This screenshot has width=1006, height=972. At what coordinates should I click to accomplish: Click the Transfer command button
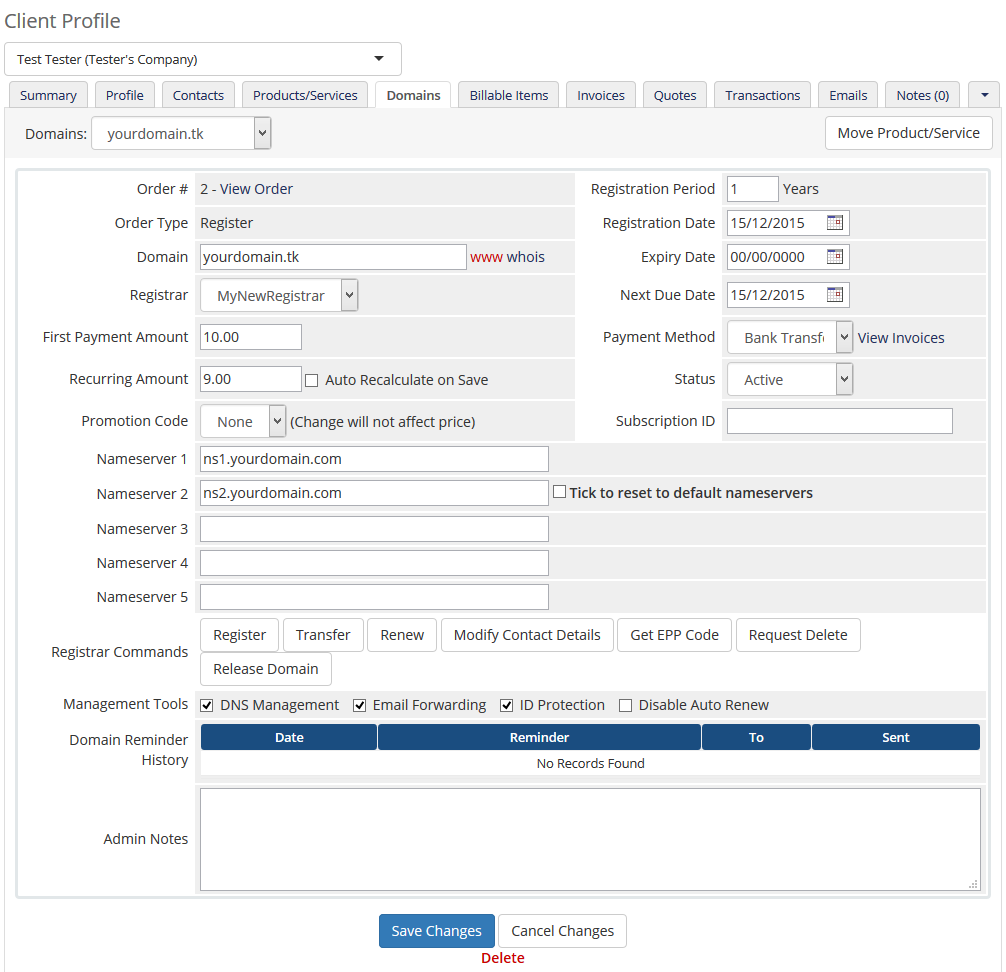click(x=323, y=635)
